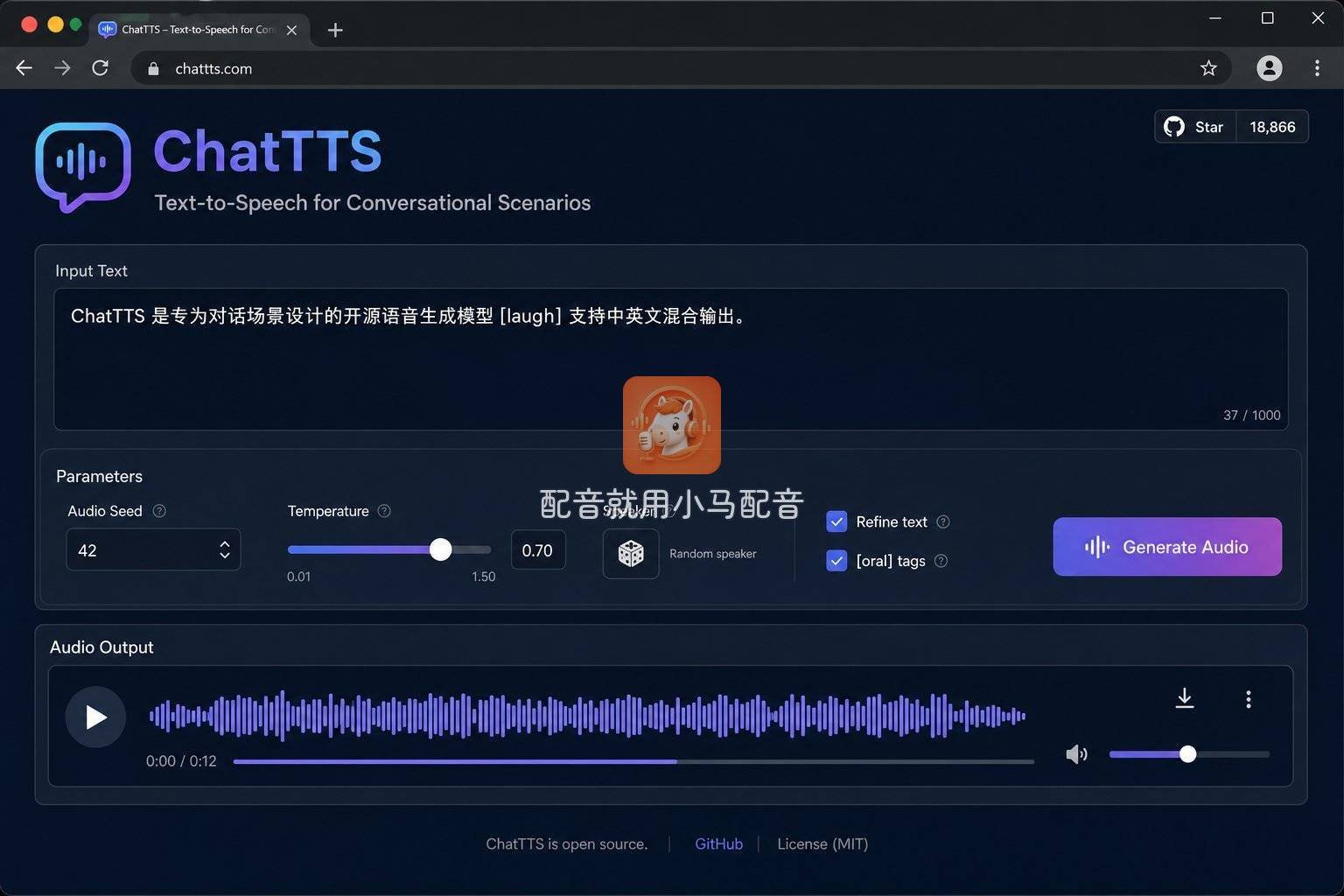Open Temperature help tooltip icon
Image resolution: width=1344 pixels, height=896 pixels.
384,511
